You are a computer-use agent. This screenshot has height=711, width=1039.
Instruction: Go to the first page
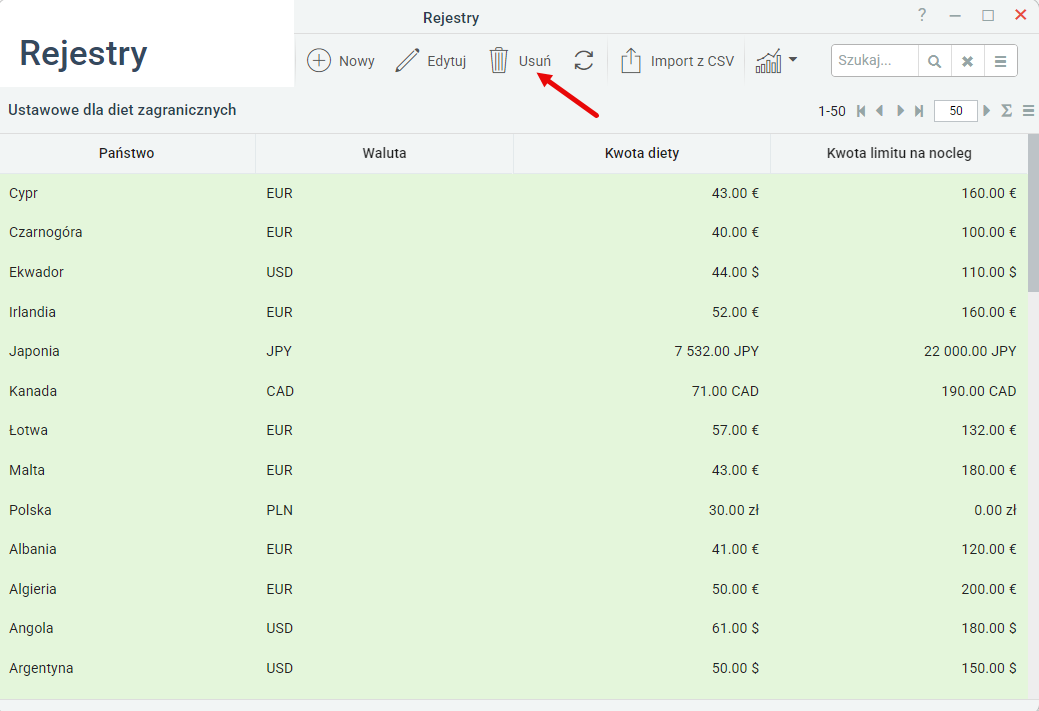tap(861, 111)
